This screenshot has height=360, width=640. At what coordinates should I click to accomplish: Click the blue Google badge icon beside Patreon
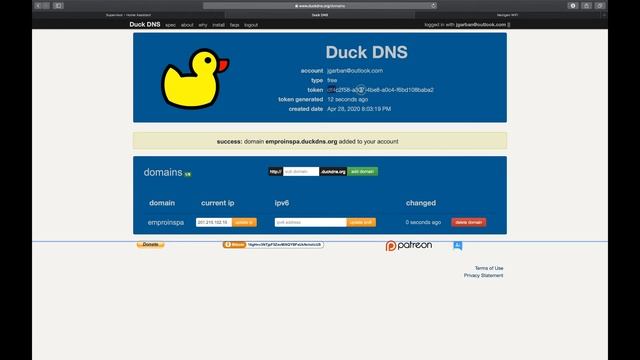458,245
